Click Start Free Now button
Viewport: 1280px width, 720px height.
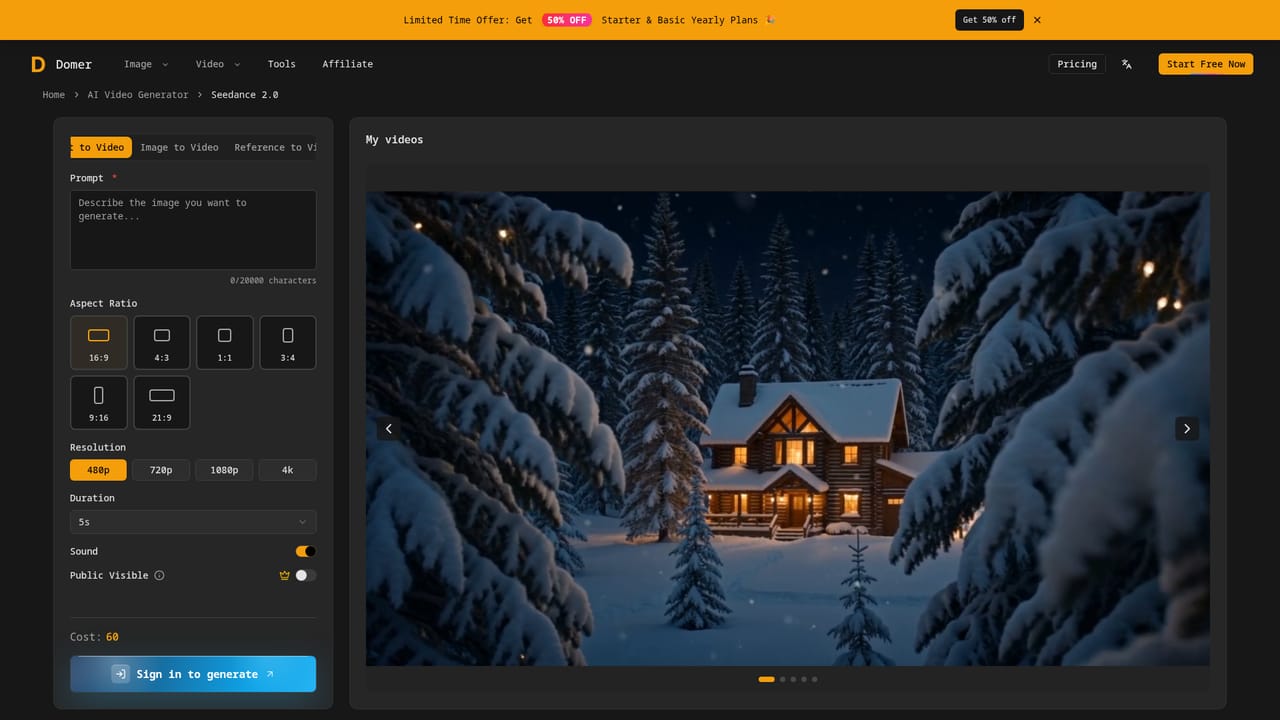click(x=1206, y=64)
